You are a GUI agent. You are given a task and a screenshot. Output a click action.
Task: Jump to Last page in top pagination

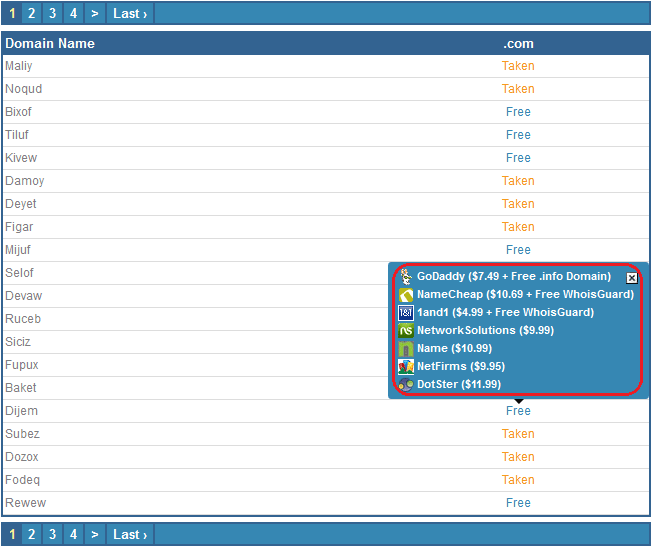pyautogui.click(x=130, y=13)
